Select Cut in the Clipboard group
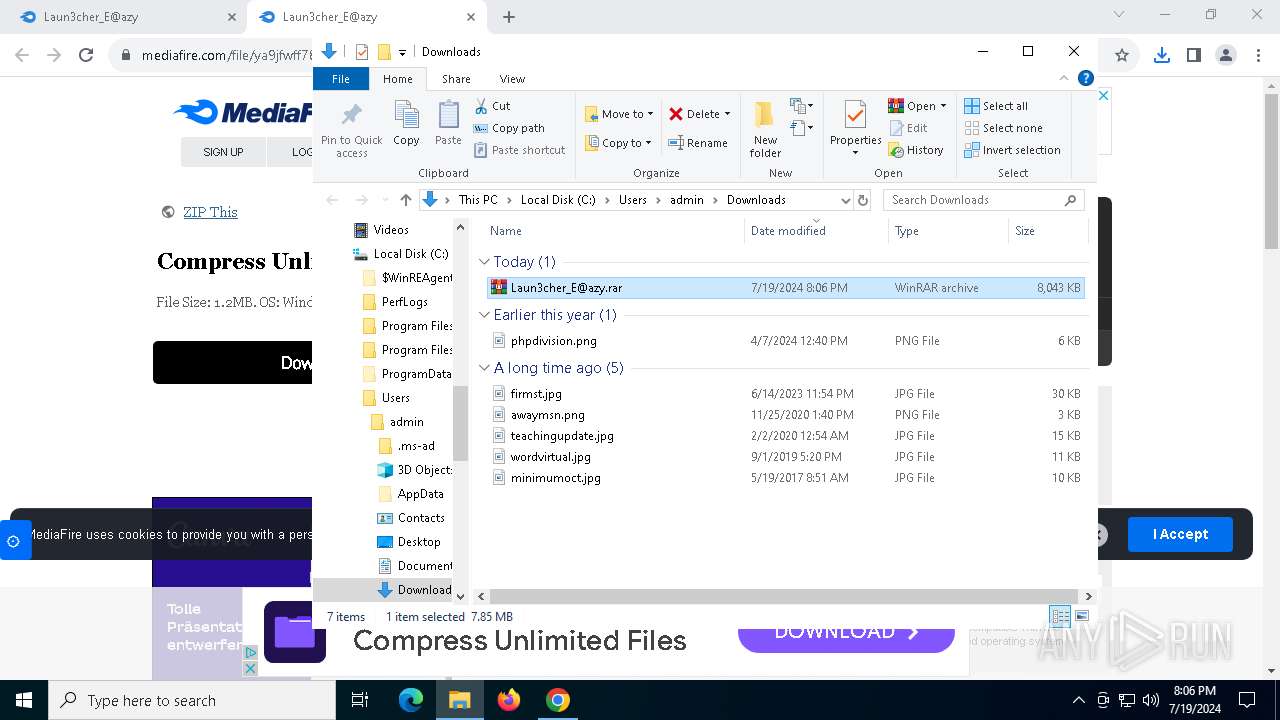The image size is (1280, 720). [492, 106]
